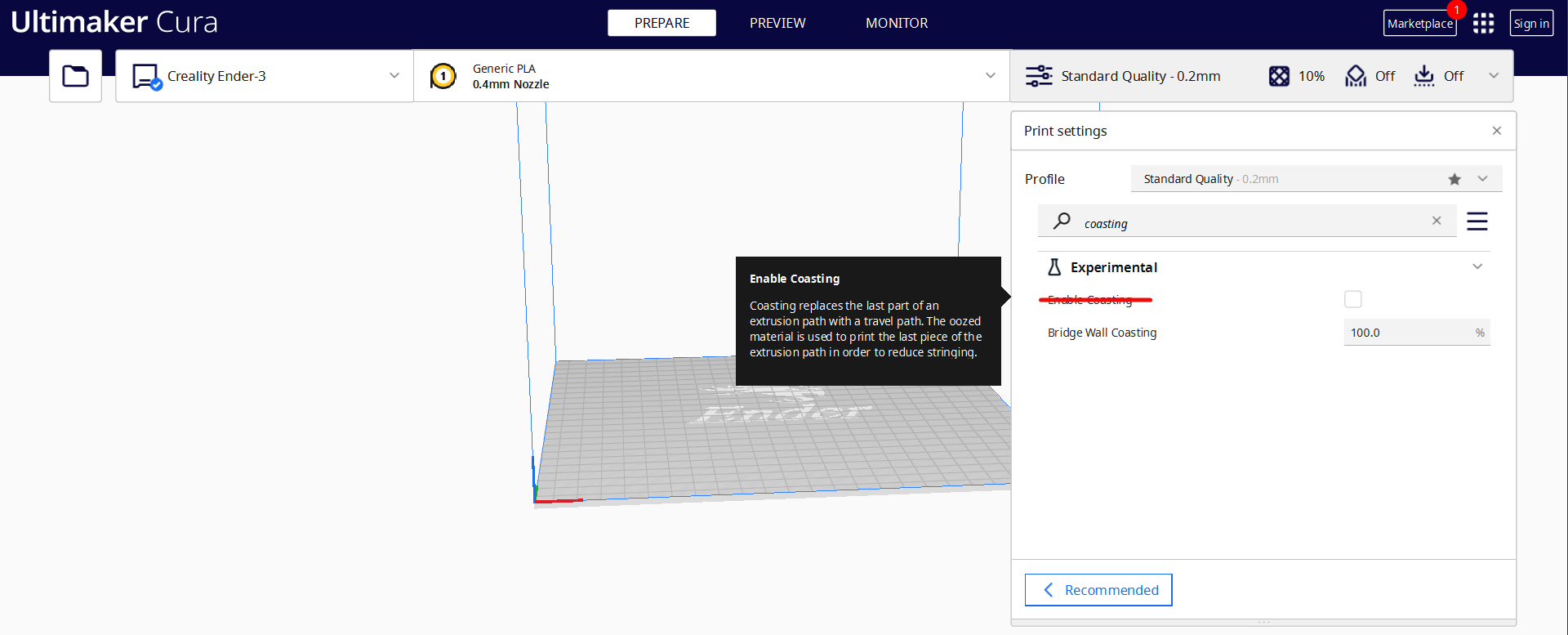This screenshot has height=635, width=1568.
Task: Click the Sign in button
Action: pos(1531,23)
